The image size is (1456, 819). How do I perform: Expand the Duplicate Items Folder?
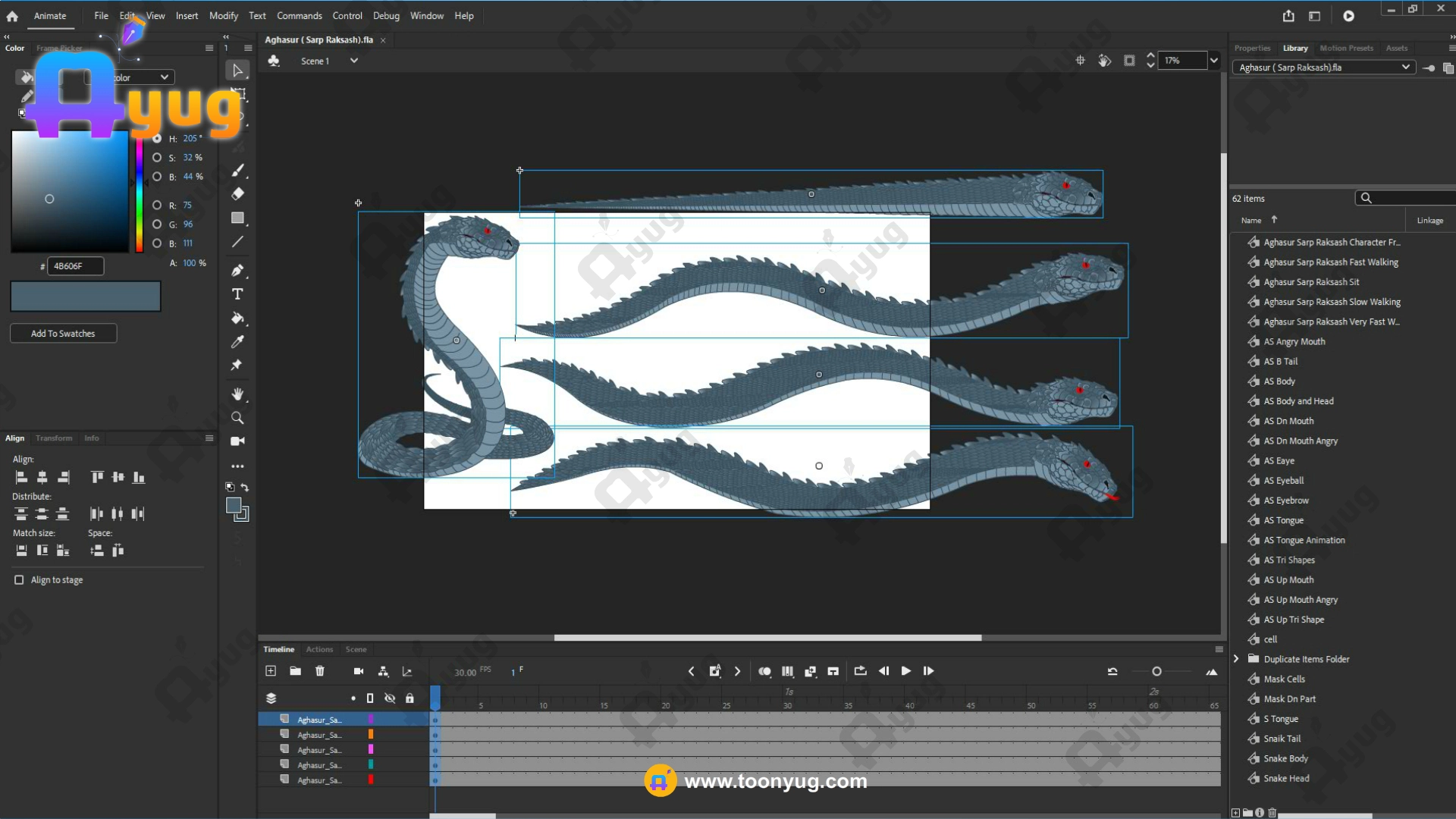[1237, 659]
